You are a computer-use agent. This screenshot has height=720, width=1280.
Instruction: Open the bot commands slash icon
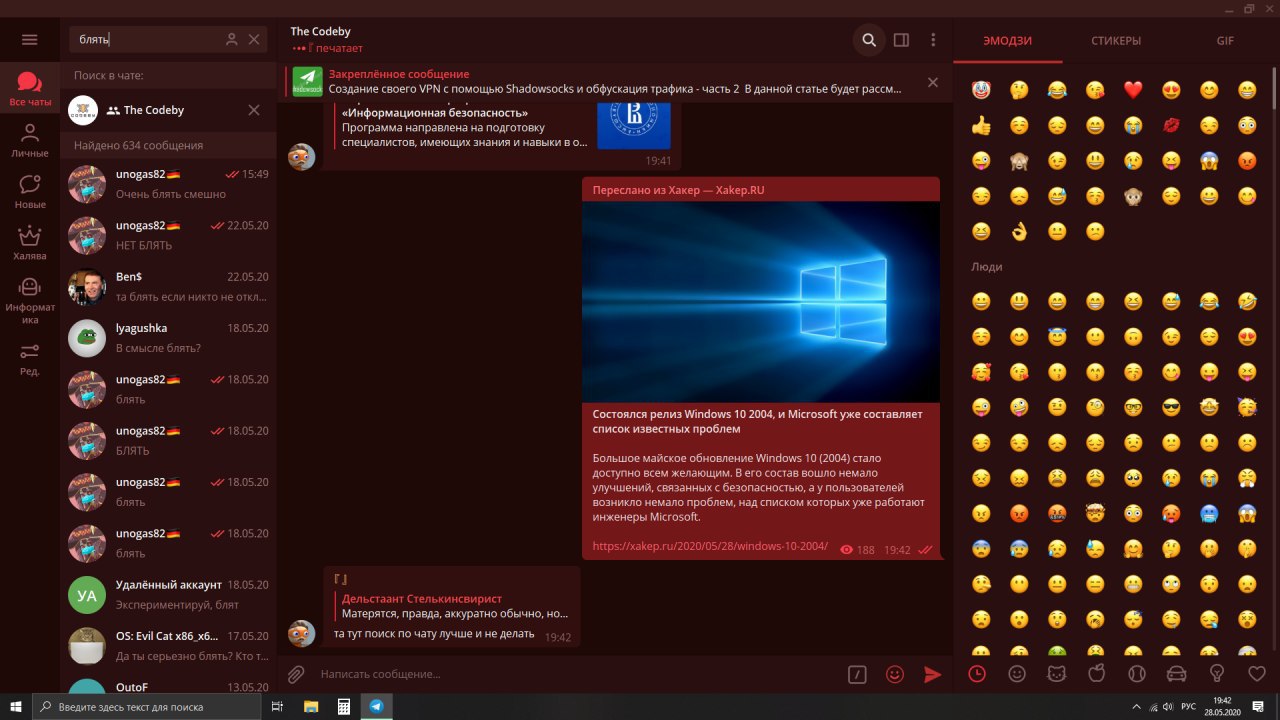(x=857, y=674)
